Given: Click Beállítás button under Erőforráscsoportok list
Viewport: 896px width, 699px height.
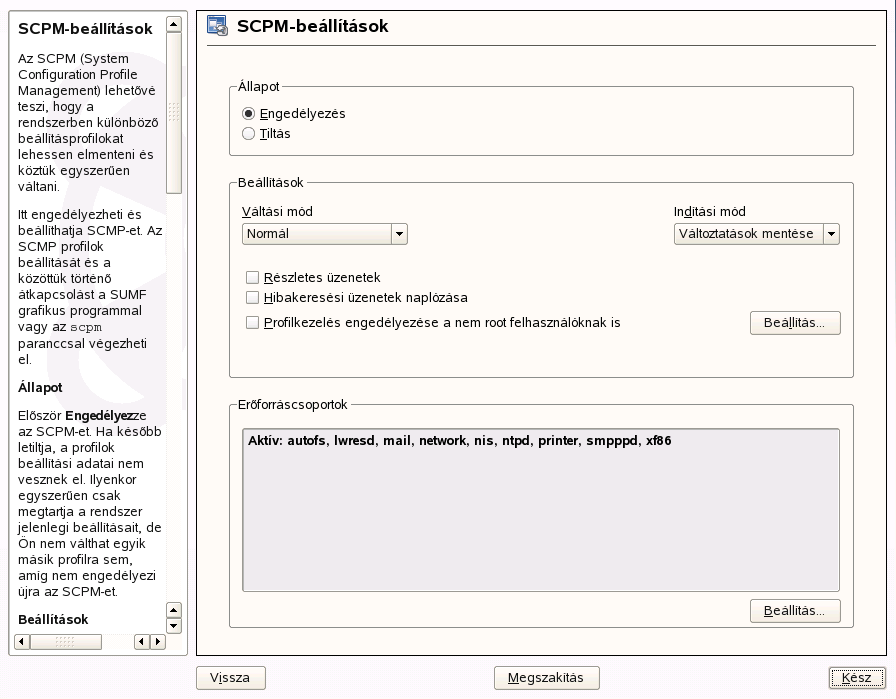Looking at the screenshot, I should click(x=795, y=611).
